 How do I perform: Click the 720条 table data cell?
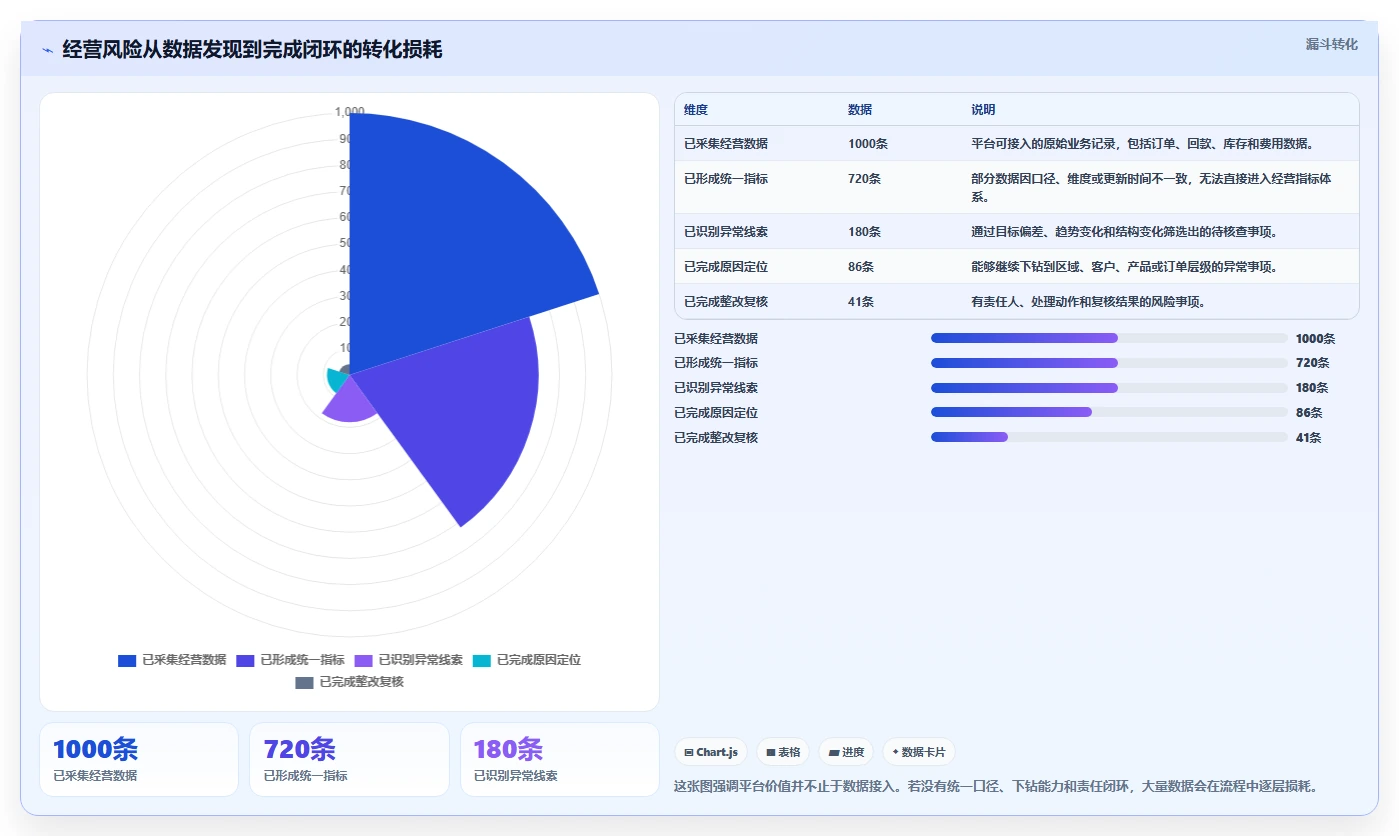click(x=864, y=179)
